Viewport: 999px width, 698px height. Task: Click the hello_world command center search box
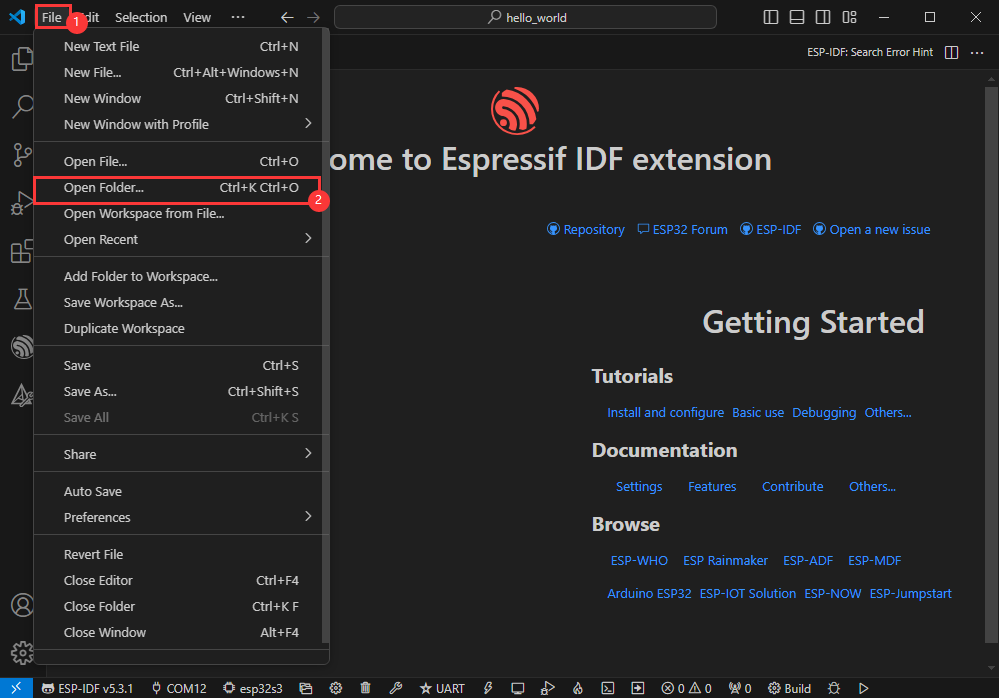tap(525, 17)
